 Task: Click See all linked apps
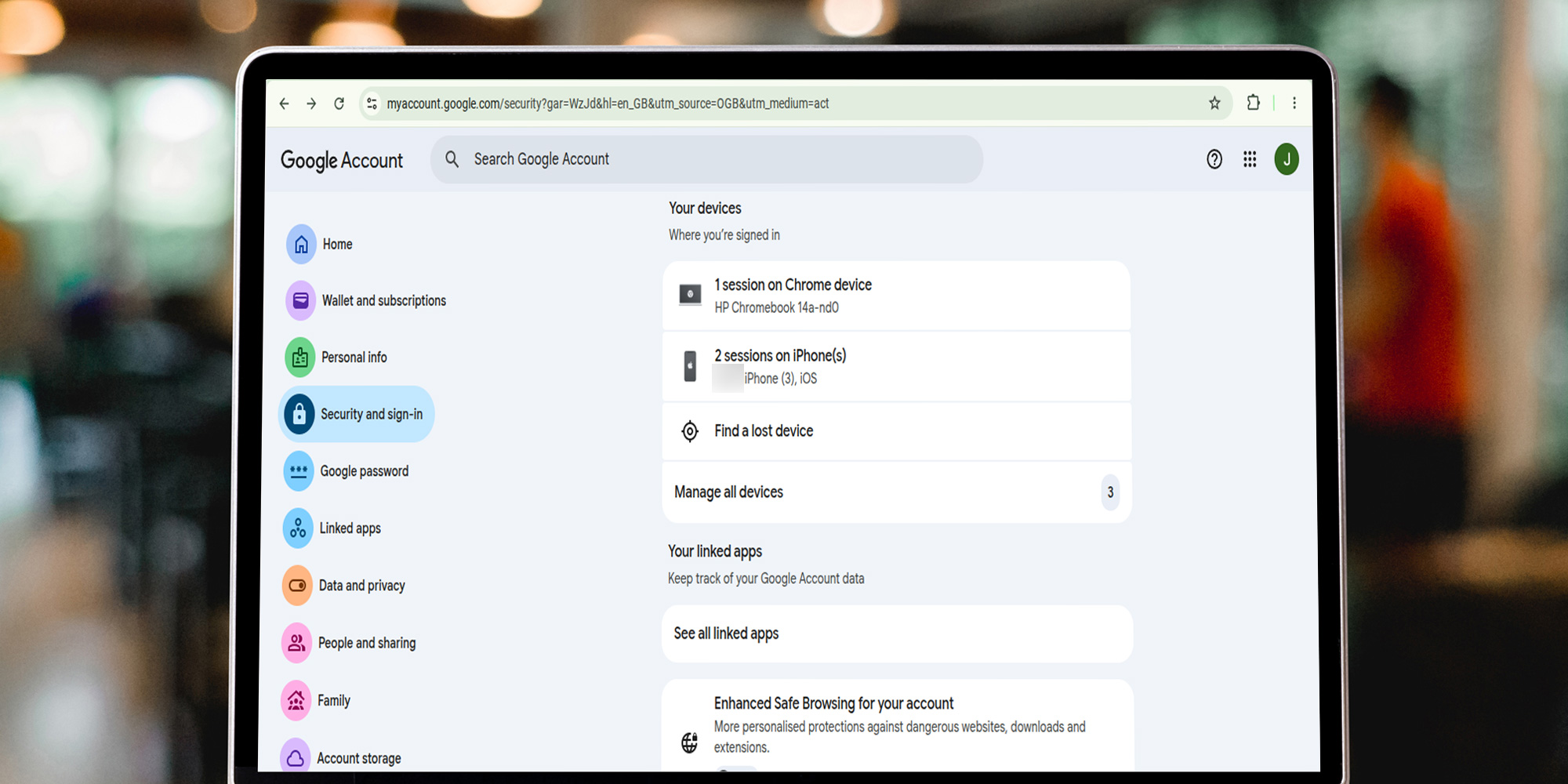(x=898, y=633)
